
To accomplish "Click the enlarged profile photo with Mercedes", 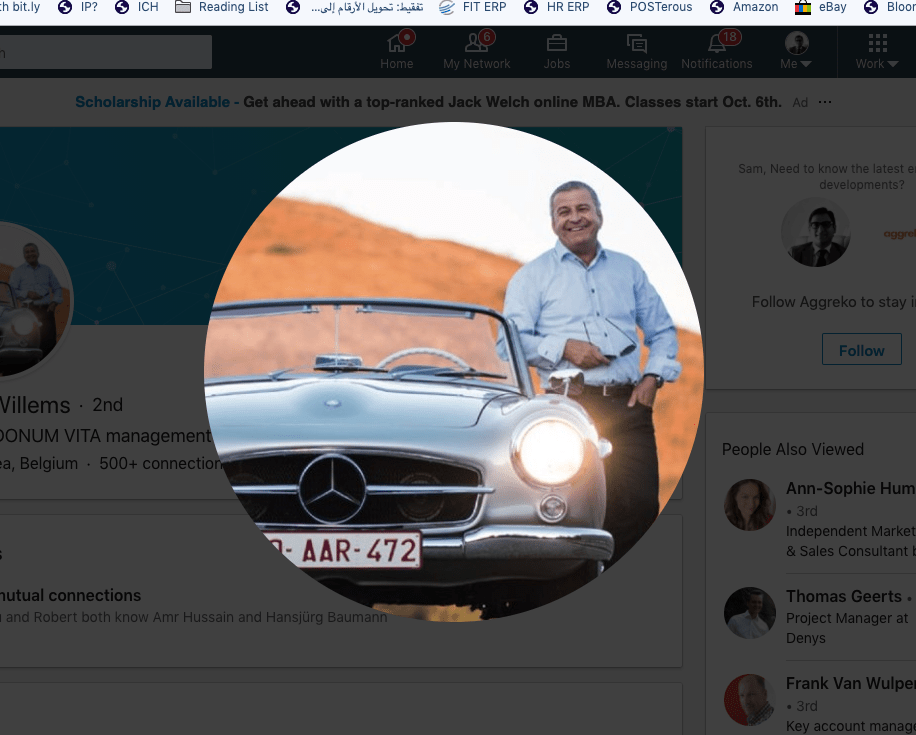I will coord(454,371).
